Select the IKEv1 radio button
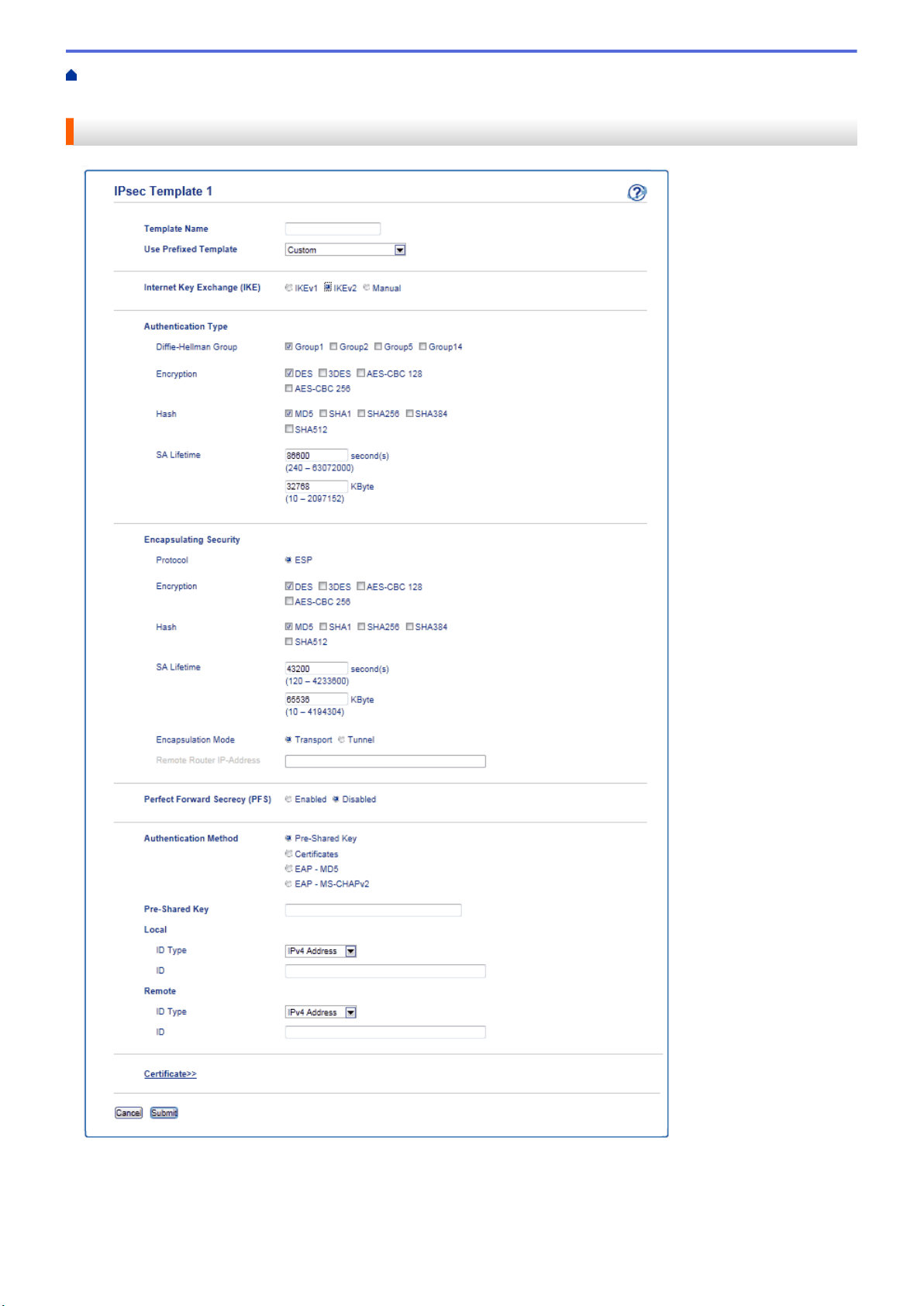Screen dimensions: 924x1306 click(288, 288)
